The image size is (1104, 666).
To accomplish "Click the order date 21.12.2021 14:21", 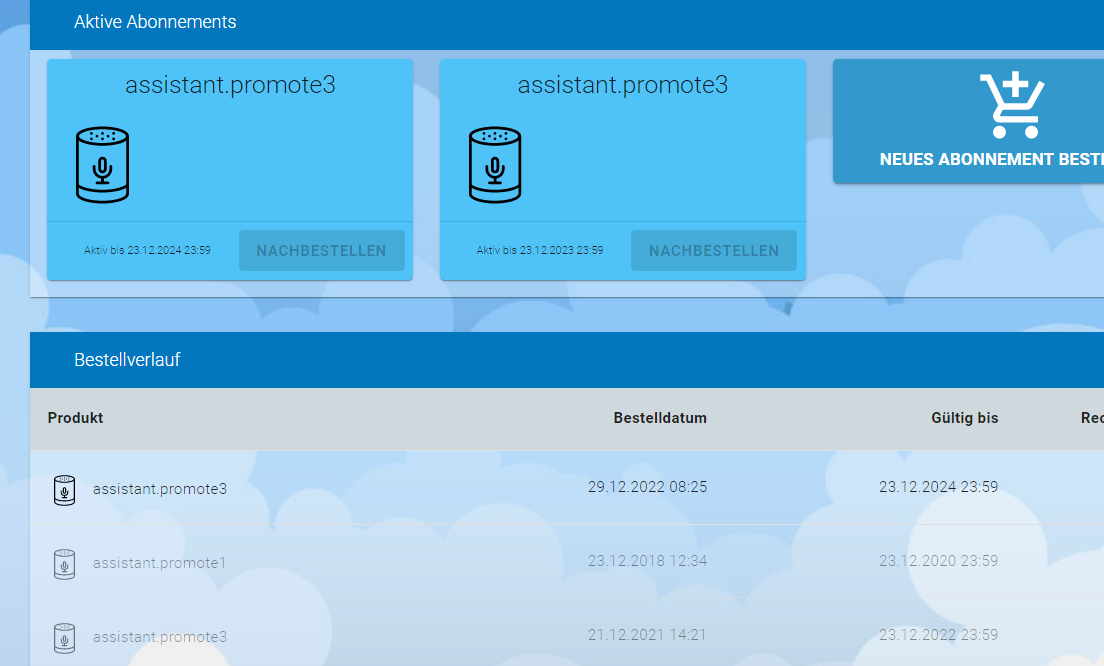I will point(648,635).
